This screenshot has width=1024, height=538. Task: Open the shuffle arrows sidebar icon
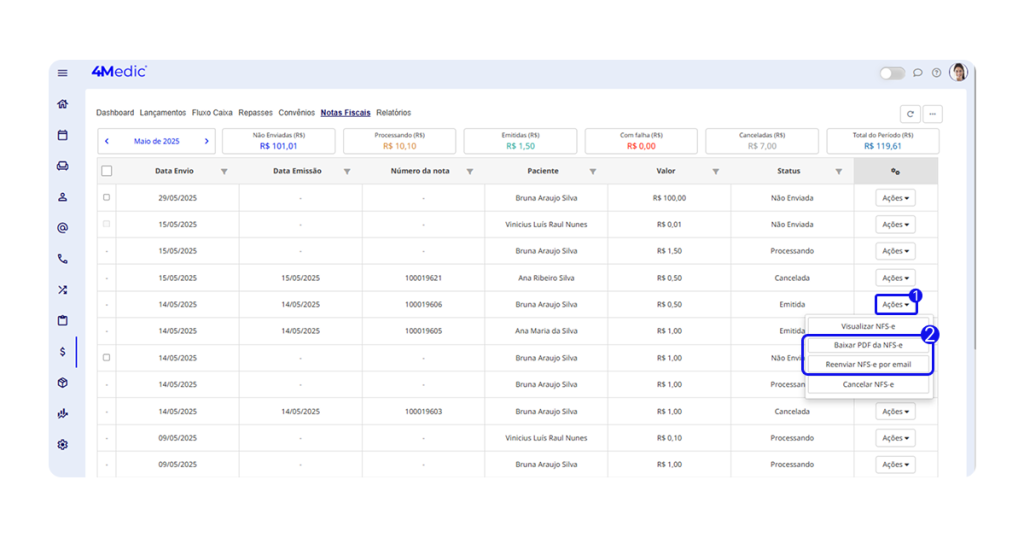[63, 290]
